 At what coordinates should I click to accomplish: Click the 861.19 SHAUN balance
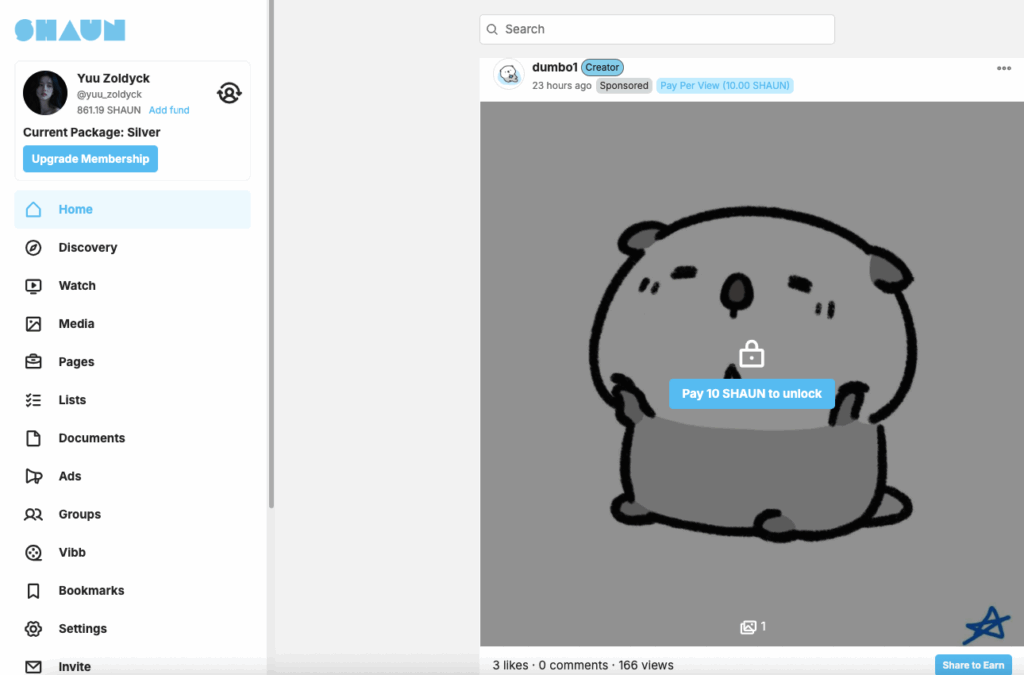pos(109,110)
